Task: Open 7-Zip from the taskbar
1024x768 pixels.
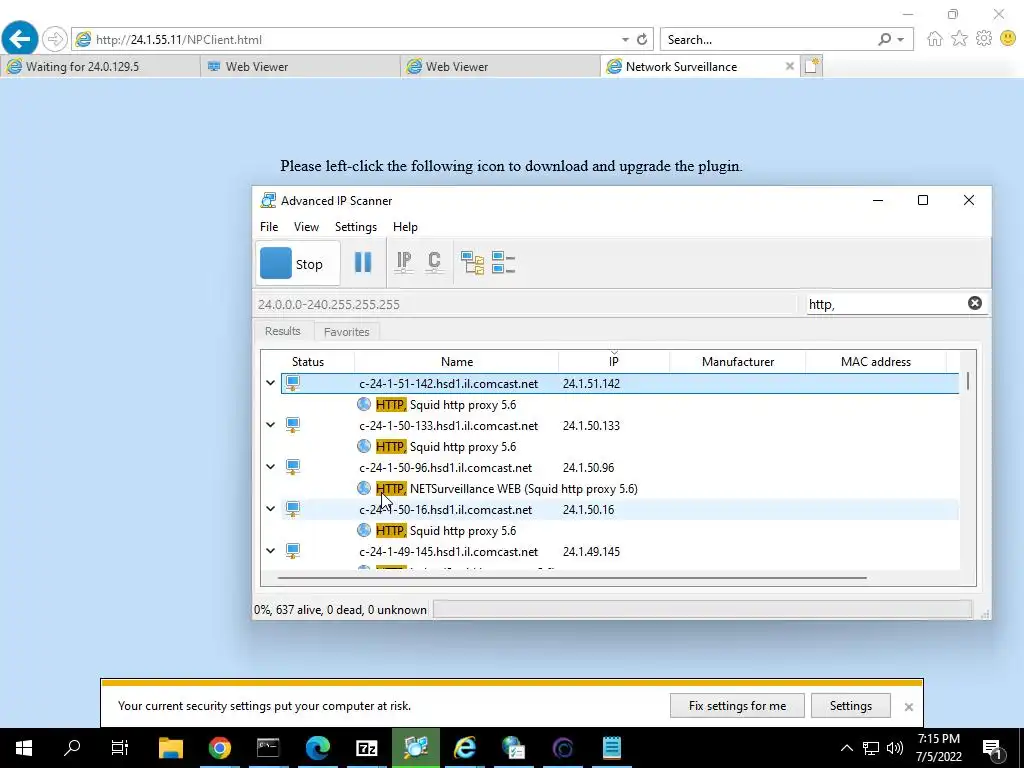Action: click(366, 748)
